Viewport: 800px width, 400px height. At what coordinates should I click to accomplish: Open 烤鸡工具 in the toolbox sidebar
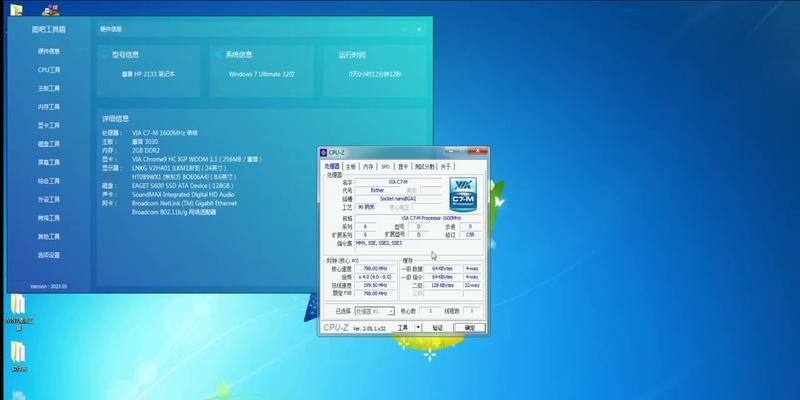coord(49,218)
